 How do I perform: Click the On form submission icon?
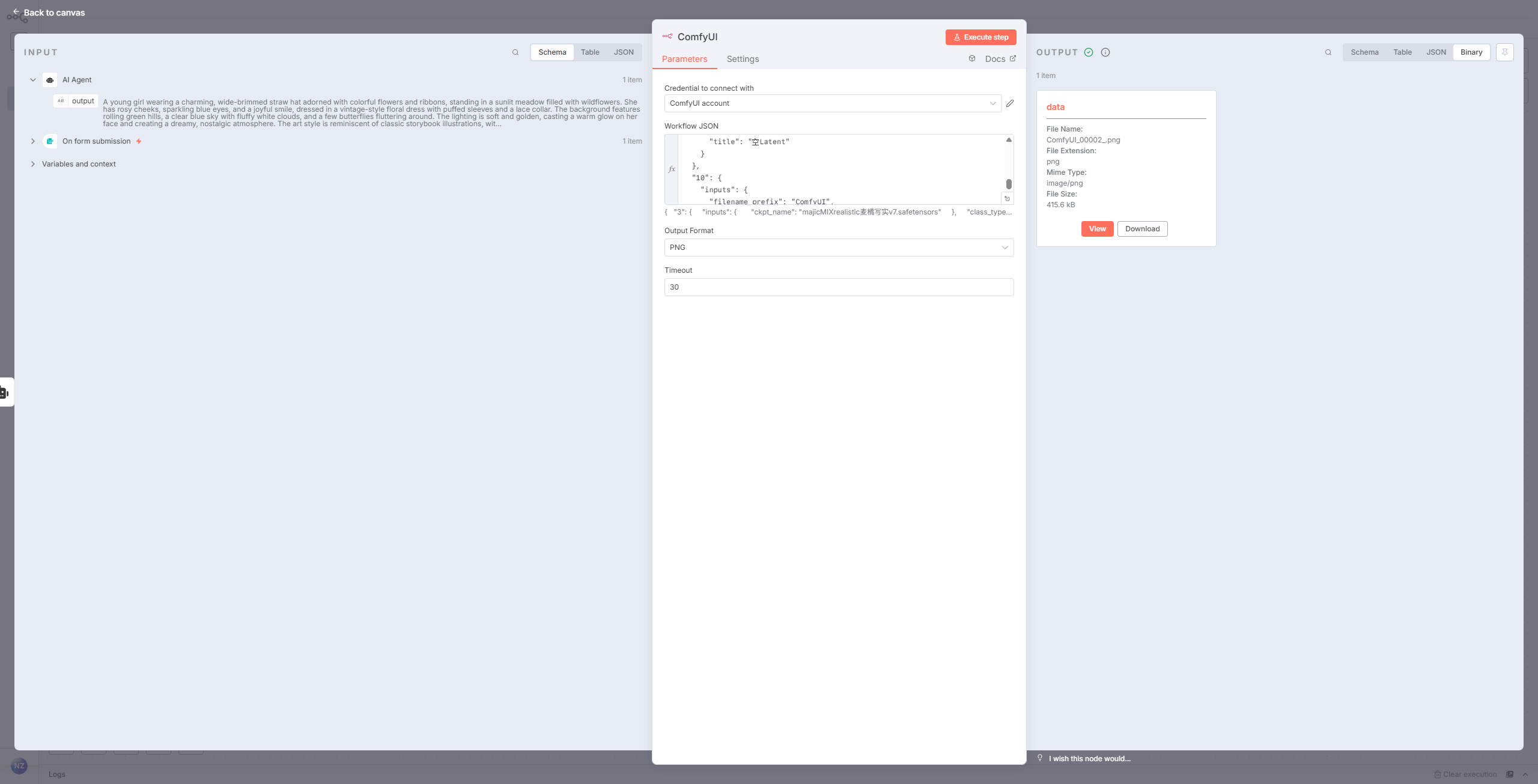50,141
